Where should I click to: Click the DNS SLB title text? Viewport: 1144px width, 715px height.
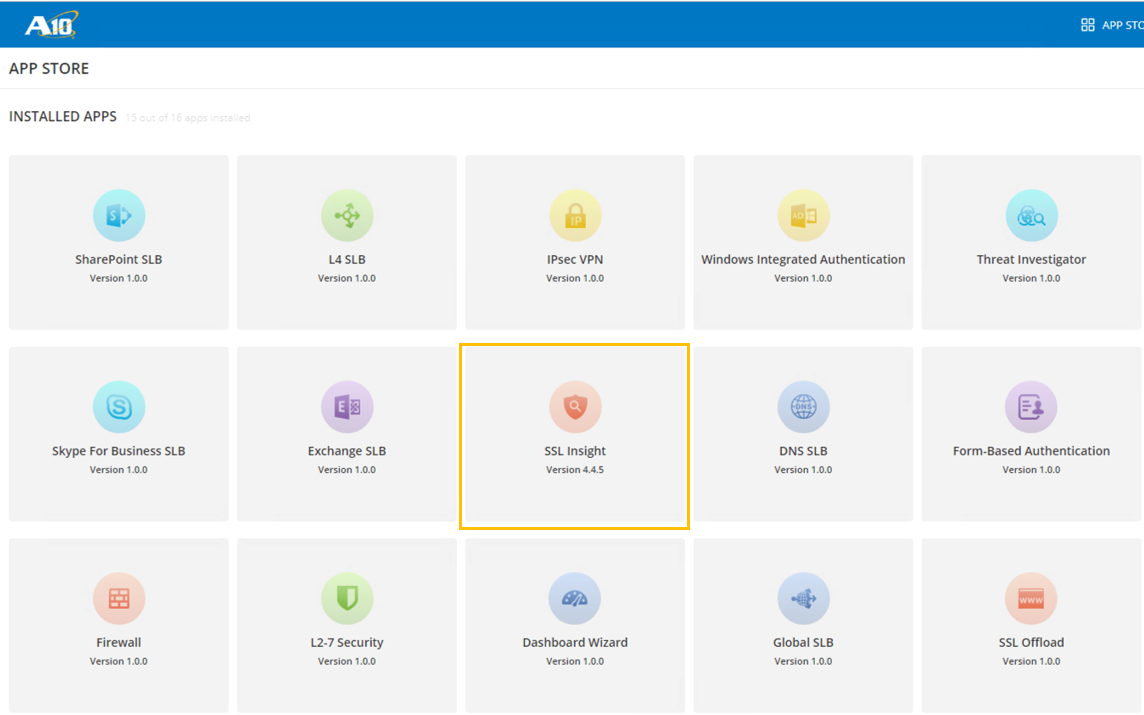coord(803,451)
